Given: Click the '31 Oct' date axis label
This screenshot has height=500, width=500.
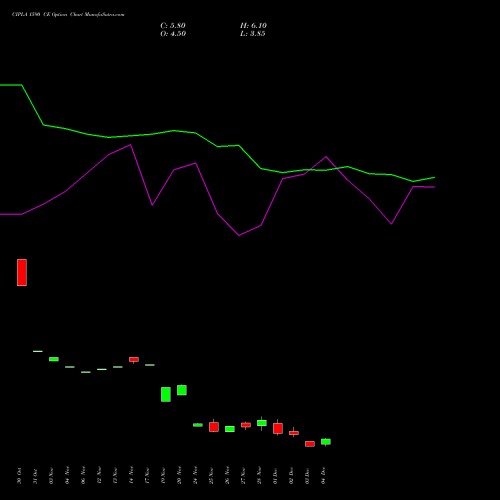Looking at the screenshot, I should (x=35, y=476).
